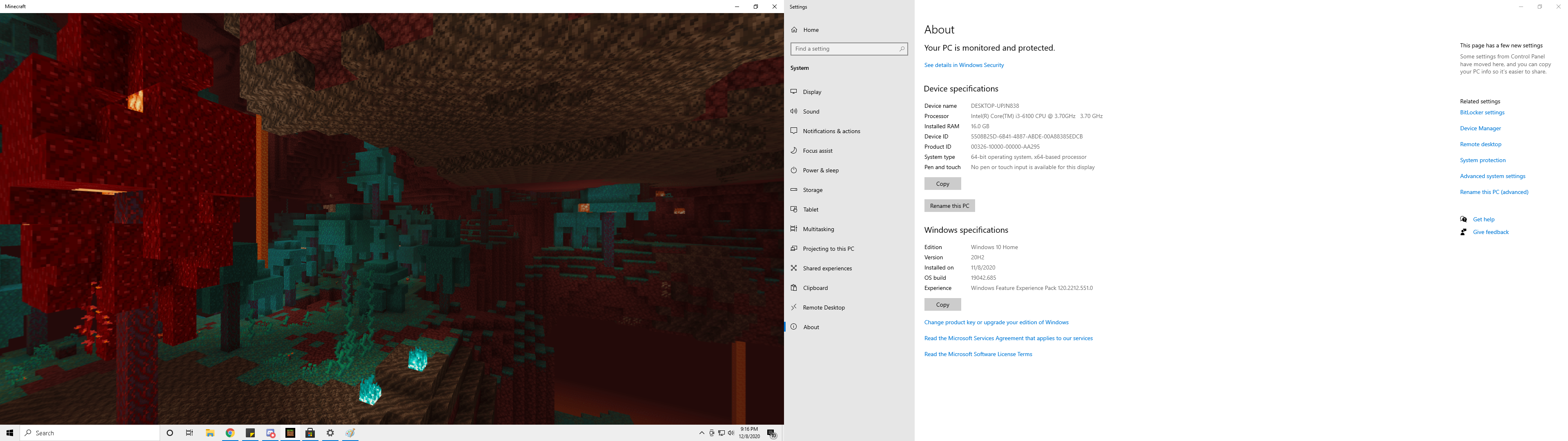This screenshot has height=441, width=1568.
Task: Show hidden system tray icons
Action: pyautogui.click(x=701, y=433)
